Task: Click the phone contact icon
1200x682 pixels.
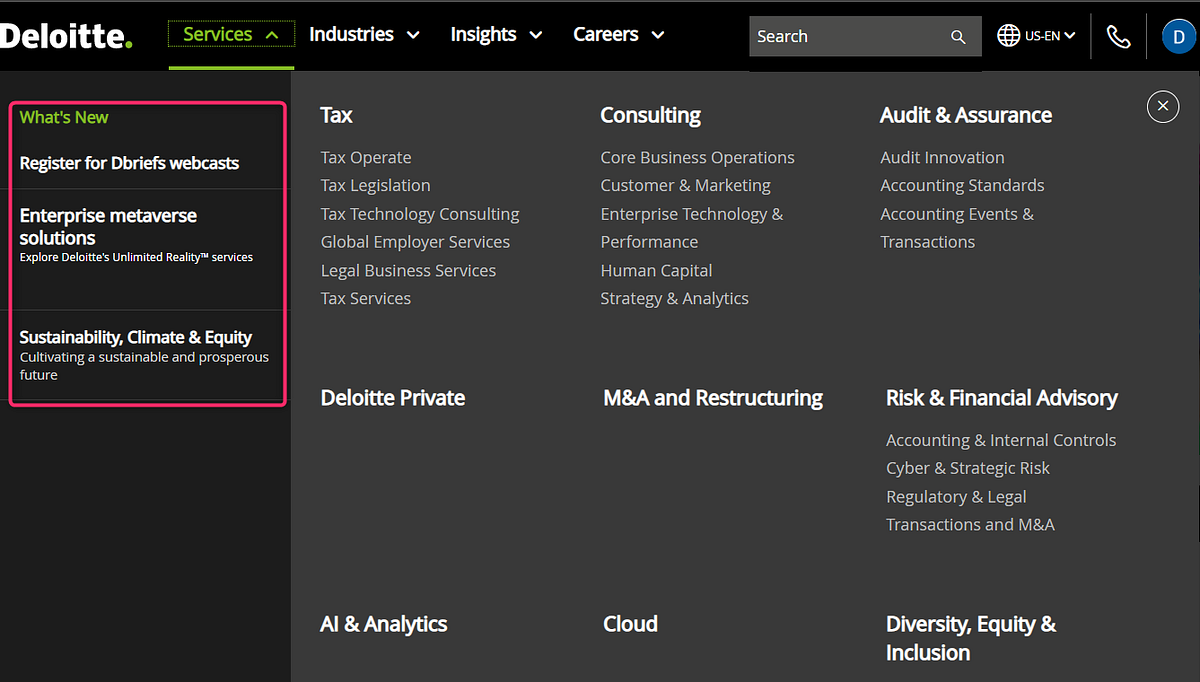Action: coord(1118,37)
